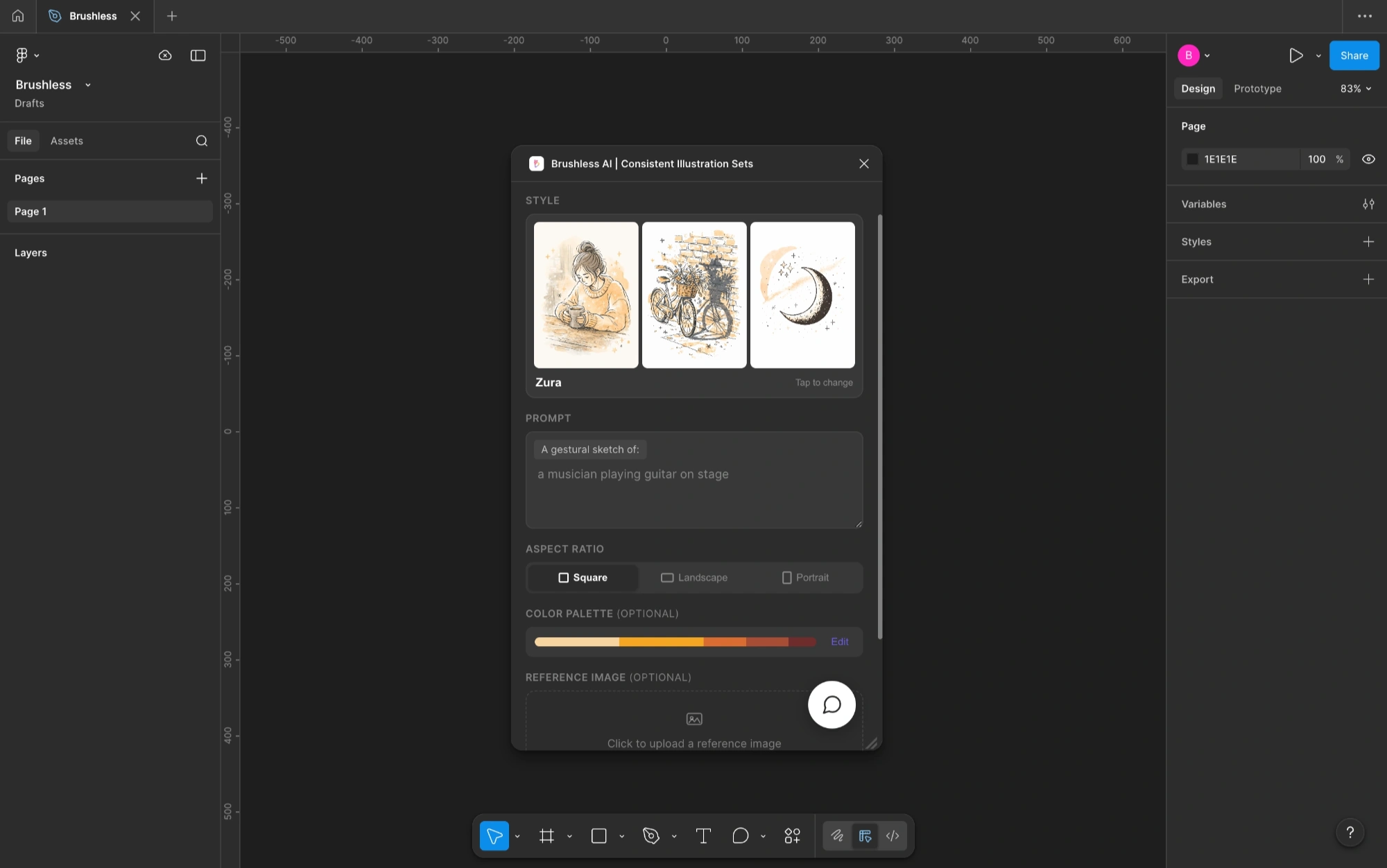Select the Pen tool
The image size is (1387, 868).
tap(651, 835)
